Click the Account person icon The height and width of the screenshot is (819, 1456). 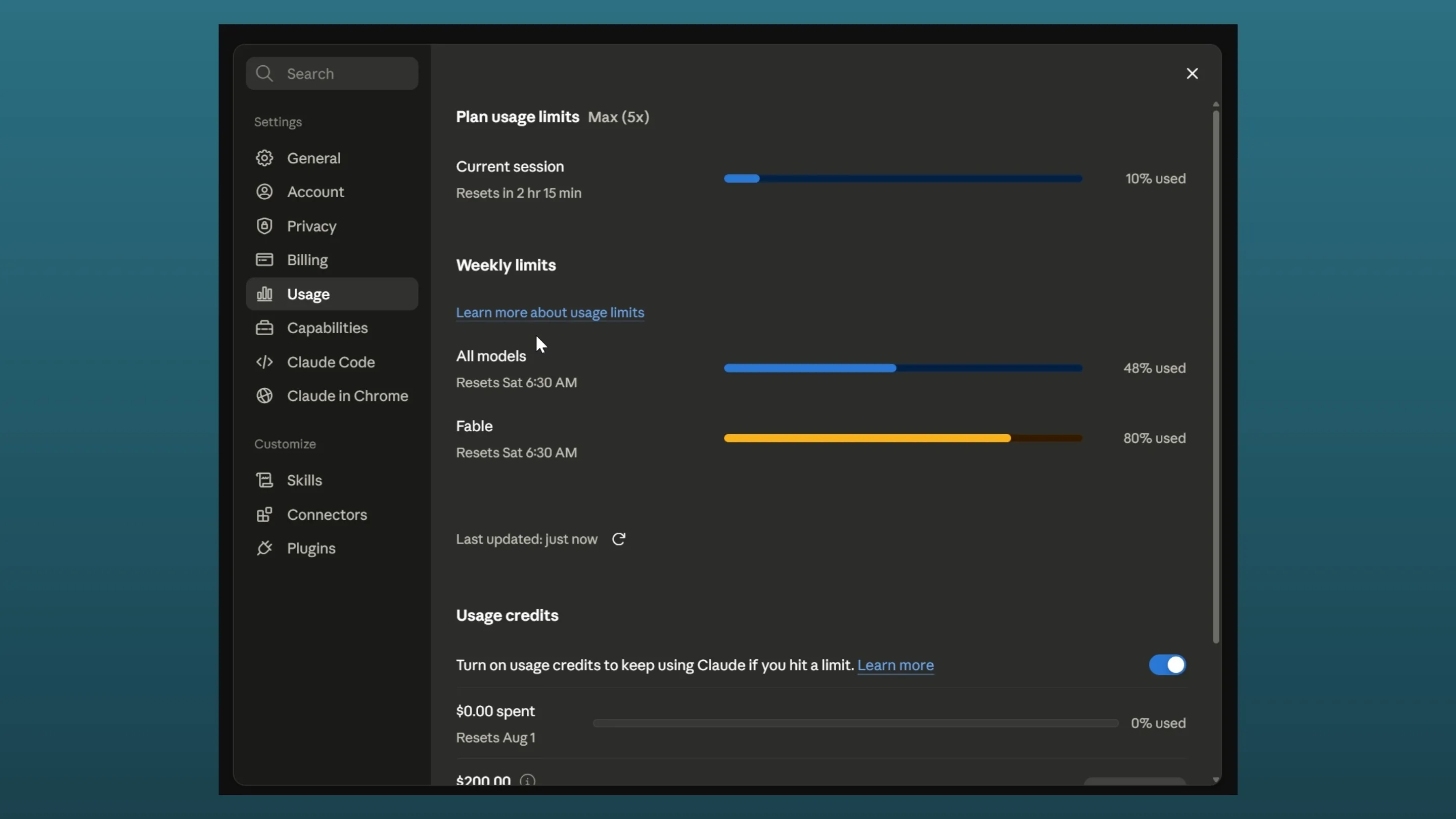(x=264, y=192)
